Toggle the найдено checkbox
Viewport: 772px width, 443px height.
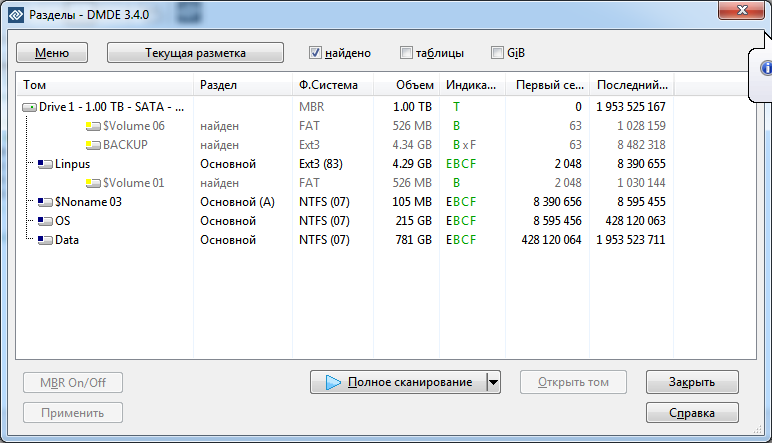[315, 53]
